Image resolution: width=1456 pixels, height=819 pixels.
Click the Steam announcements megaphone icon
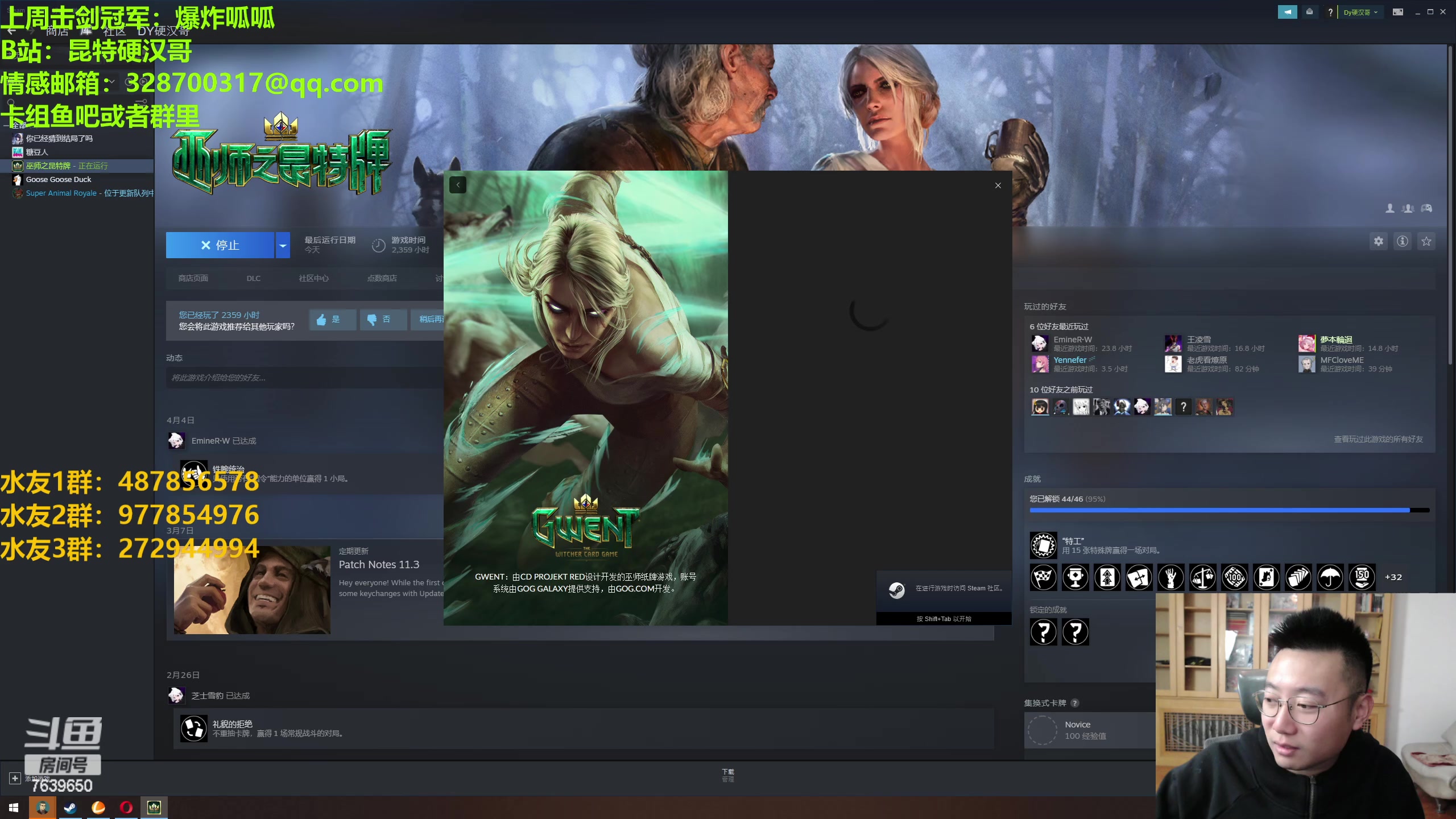(1287, 12)
